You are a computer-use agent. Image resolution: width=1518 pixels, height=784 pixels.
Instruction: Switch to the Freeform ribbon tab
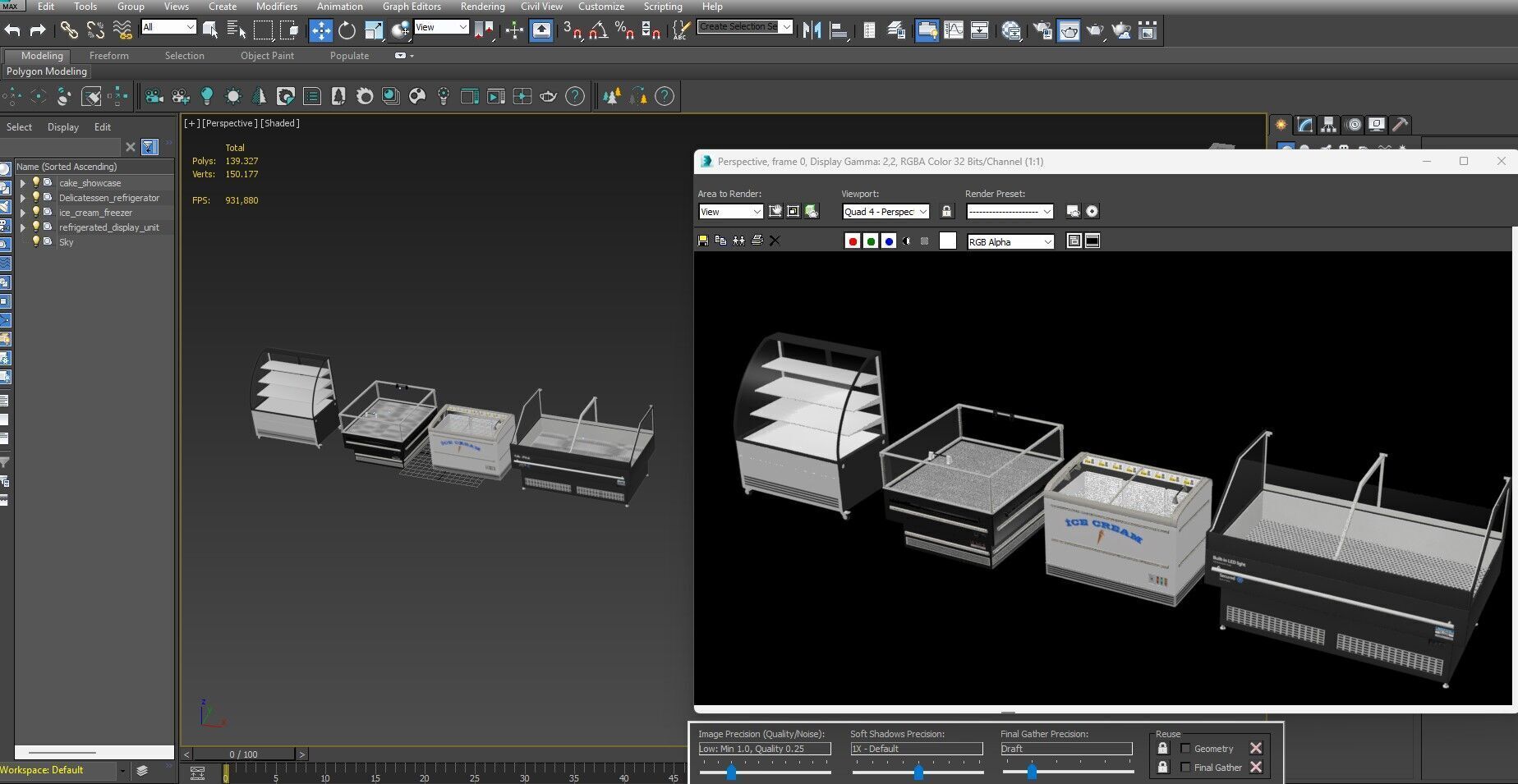tap(109, 56)
